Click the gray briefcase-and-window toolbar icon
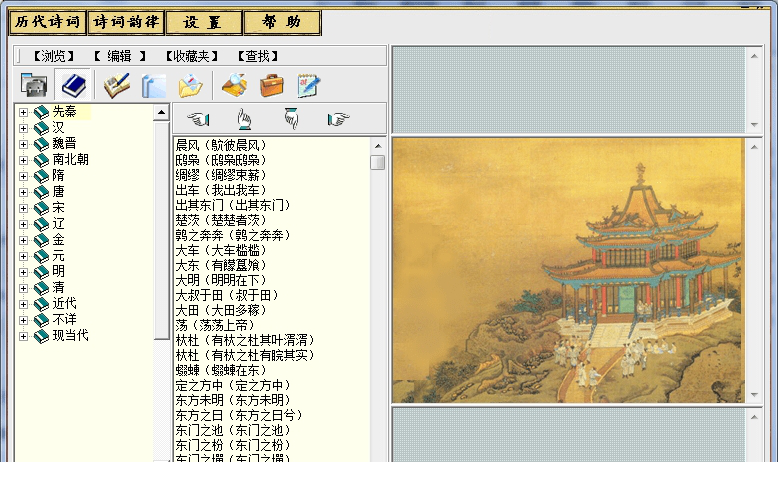The height and width of the screenshot is (480, 778). pos(34,85)
